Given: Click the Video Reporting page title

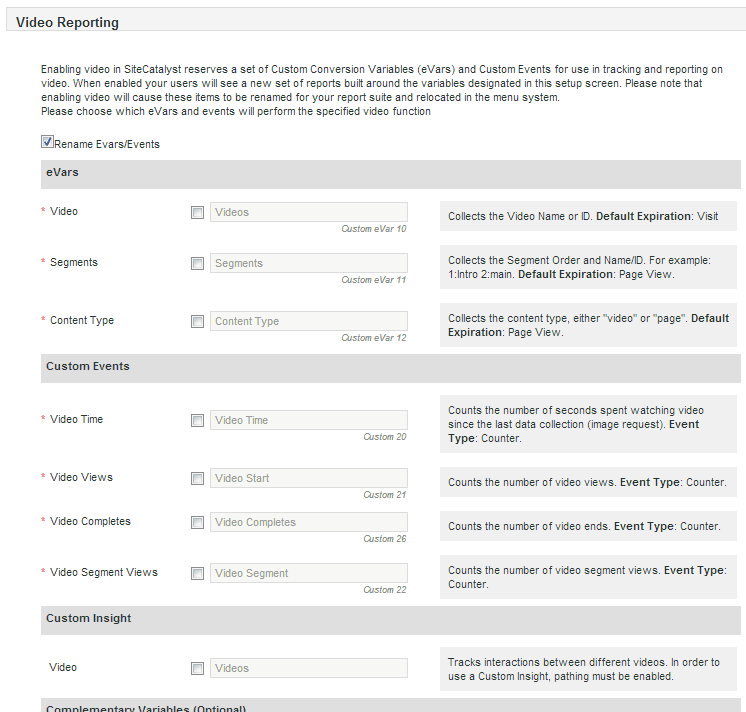Looking at the screenshot, I should coord(67,22).
